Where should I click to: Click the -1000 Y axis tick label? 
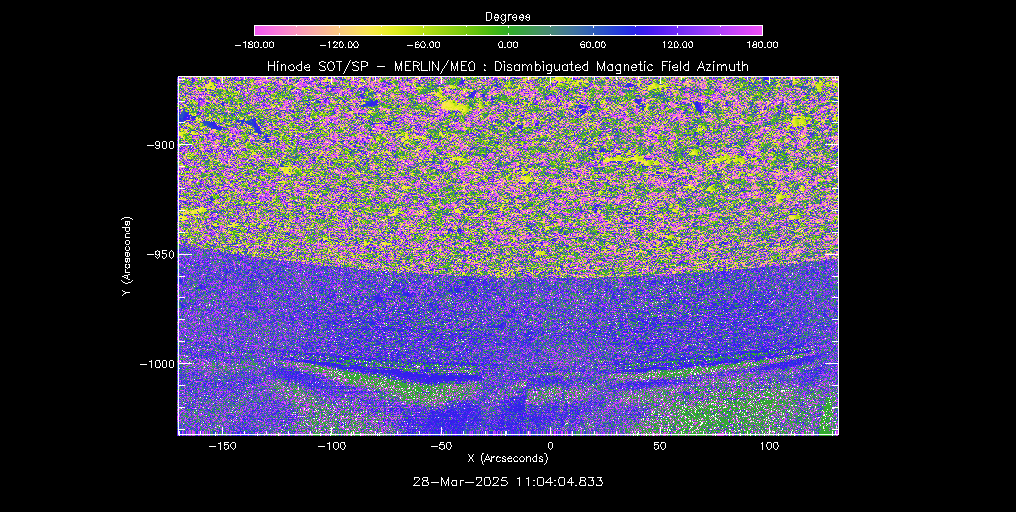pos(155,364)
